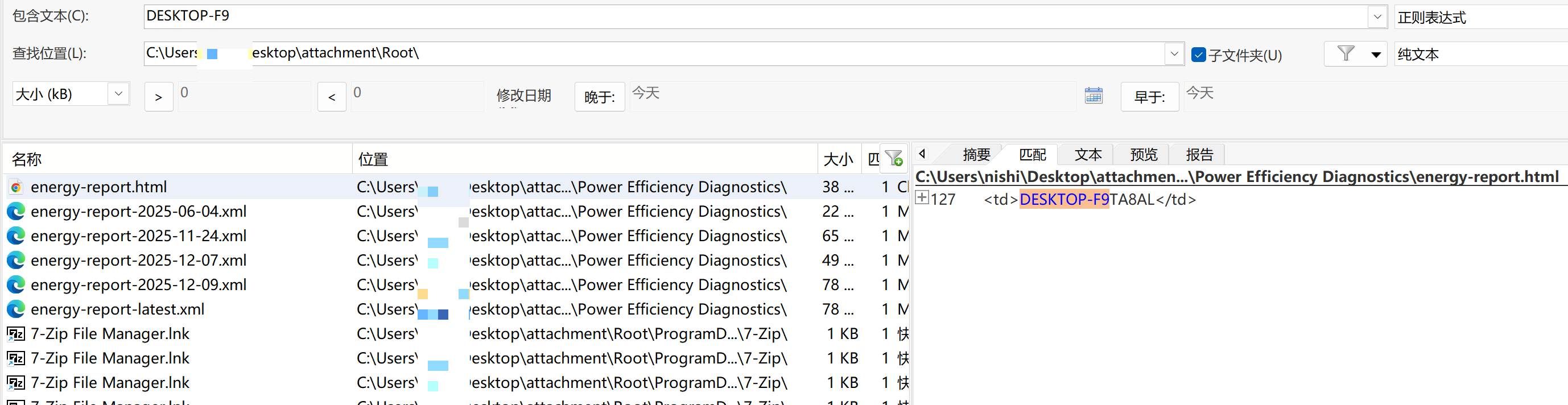Screen dimensions: 1568x405
Task: Click the first 7-Zip File Manager.lnk shortcut icon
Action: click(x=16, y=334)
